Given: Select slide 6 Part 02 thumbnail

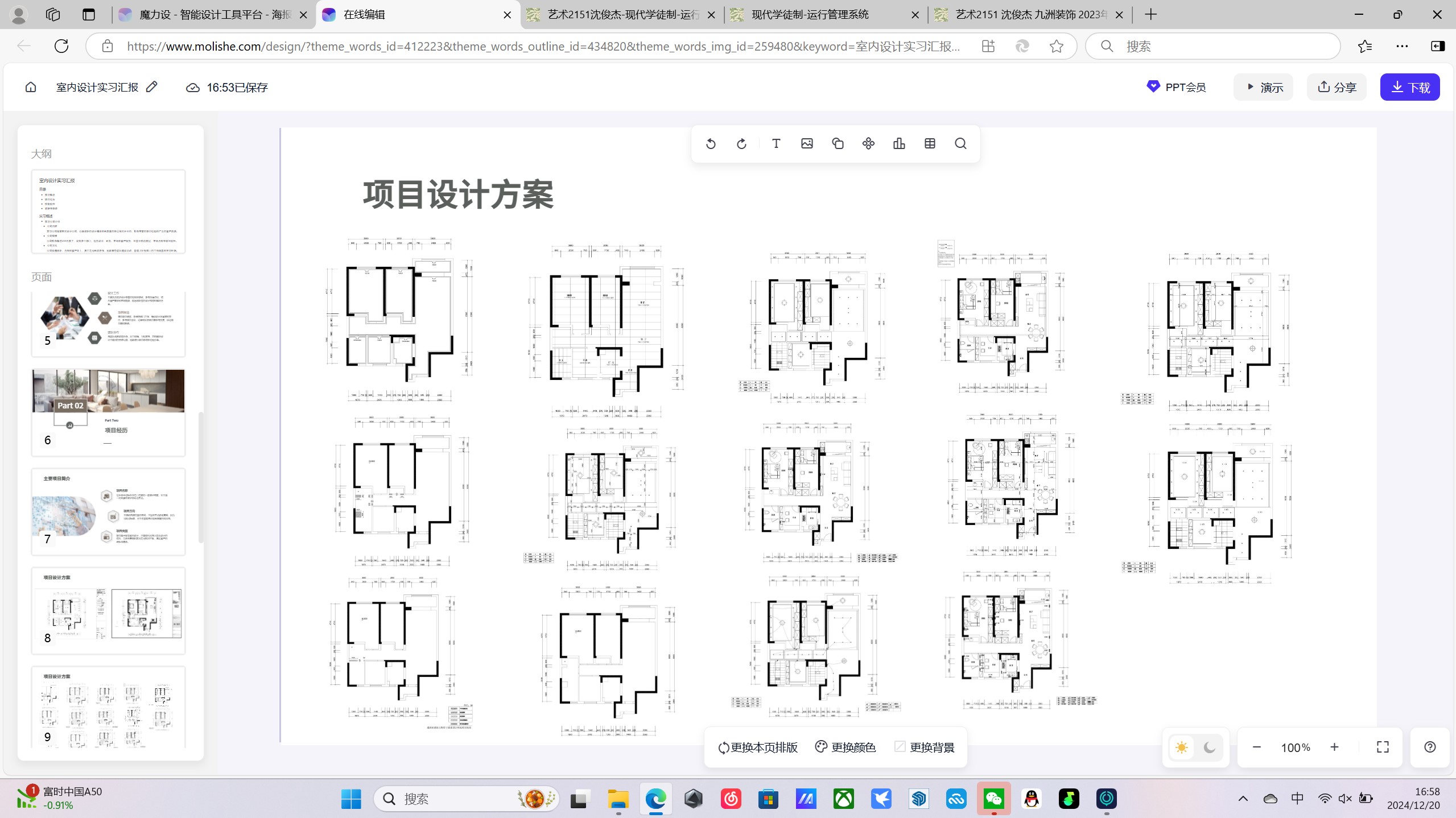Looking at the screenshot, I should 108,412.
